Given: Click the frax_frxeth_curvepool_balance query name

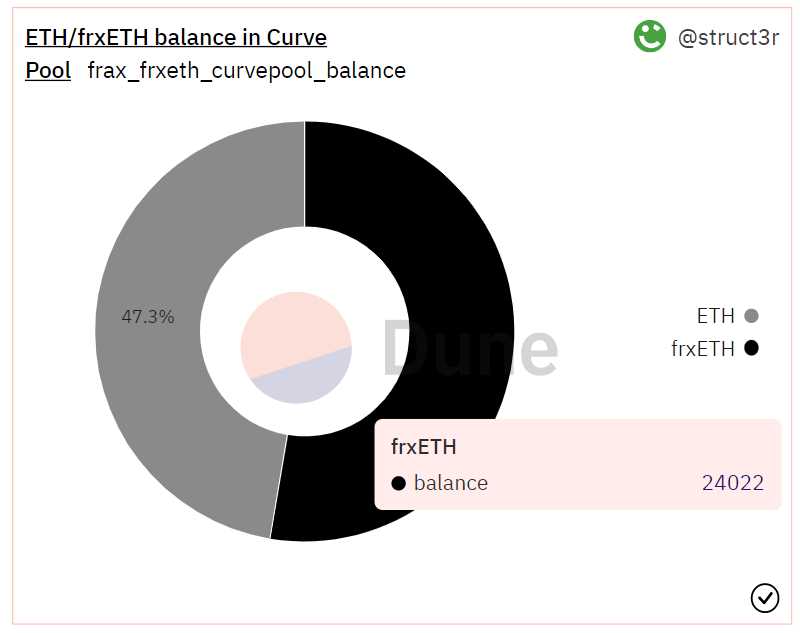Looking at the screenshot, I should pos(246,71).
